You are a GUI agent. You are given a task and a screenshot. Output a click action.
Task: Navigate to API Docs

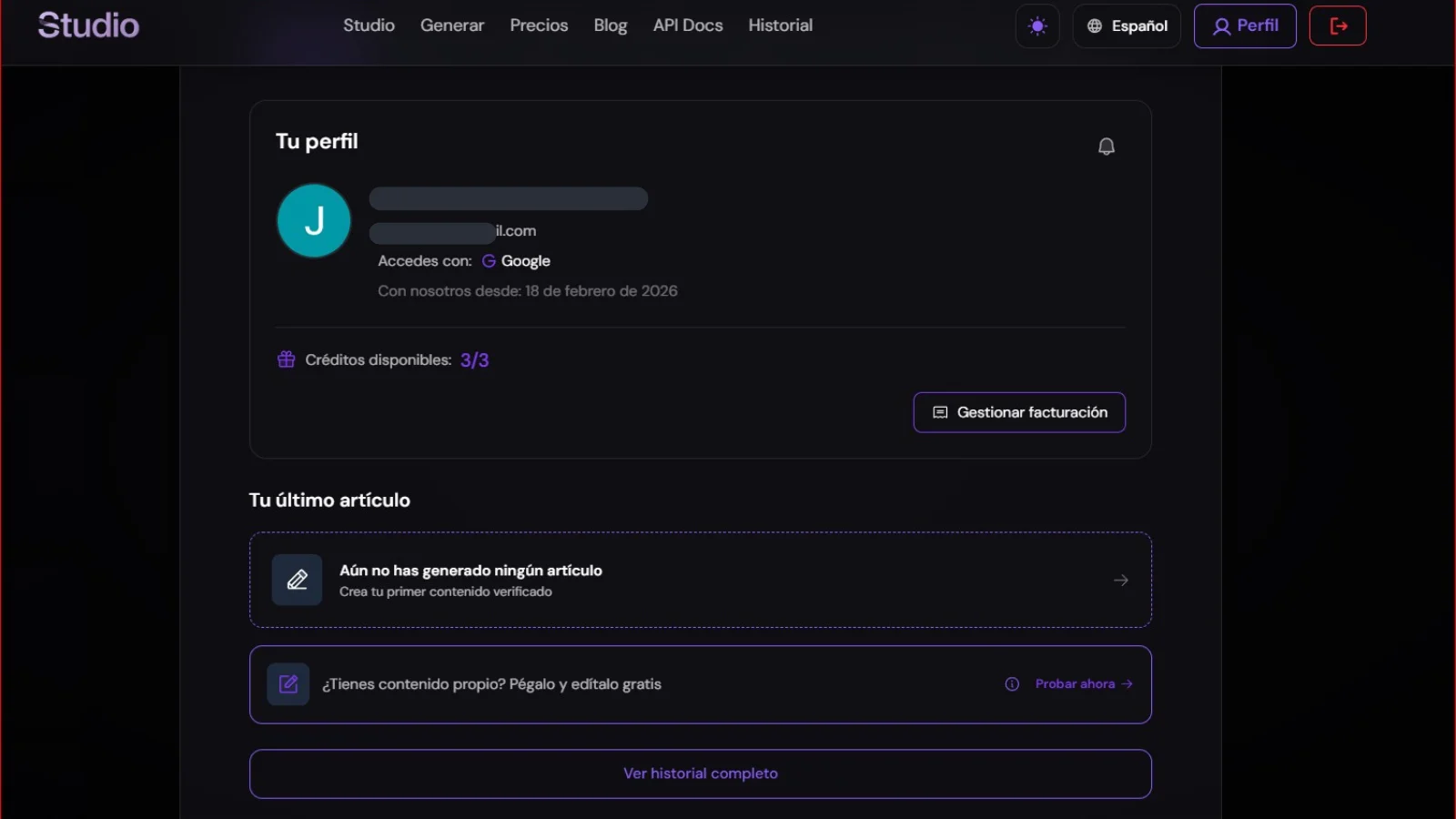click(688, 25)
